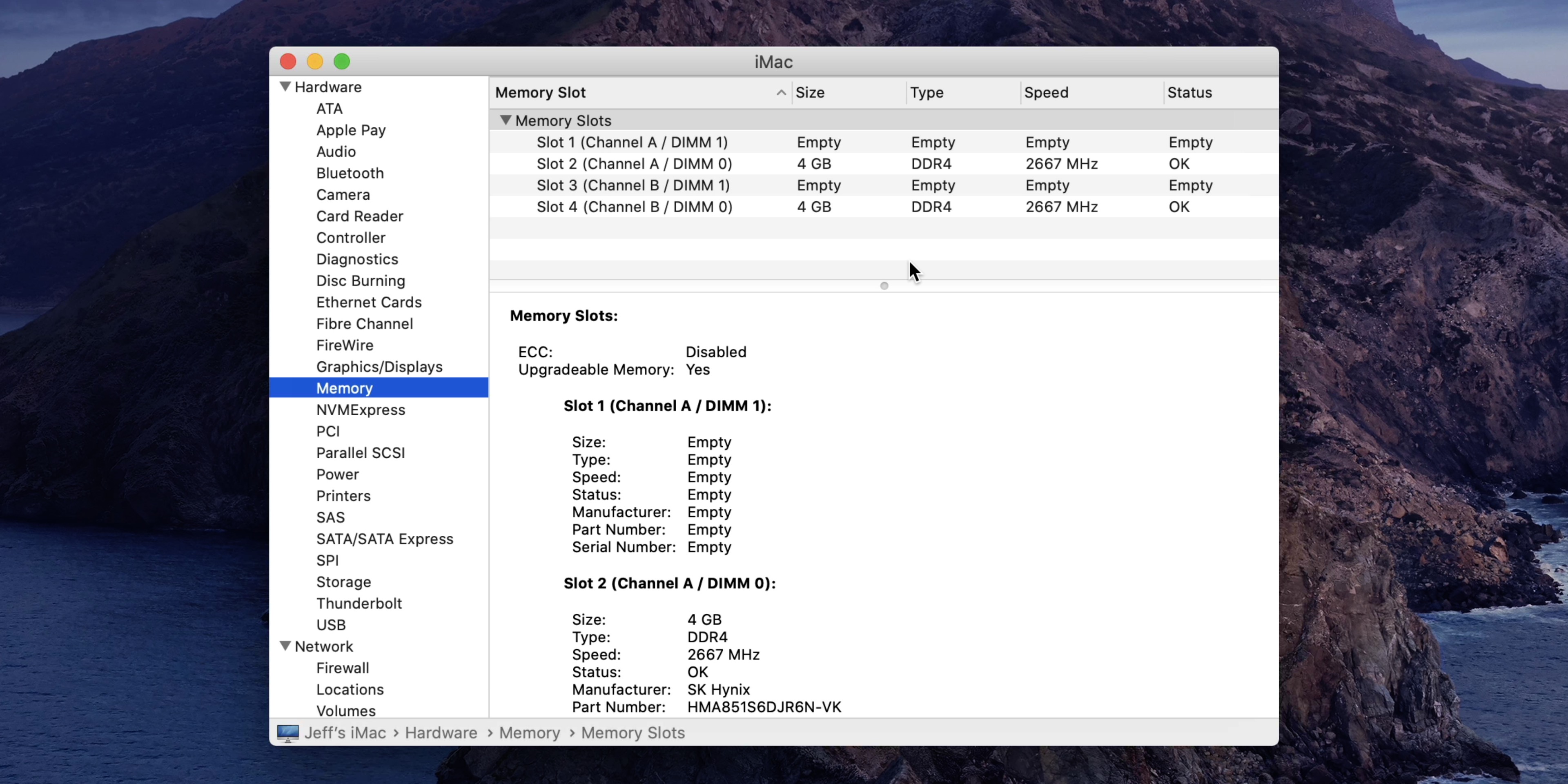The height and width of the screenshot is (784, 1568).
Task: Click Hardware in the bottom path bar
Action: [441, 733]
